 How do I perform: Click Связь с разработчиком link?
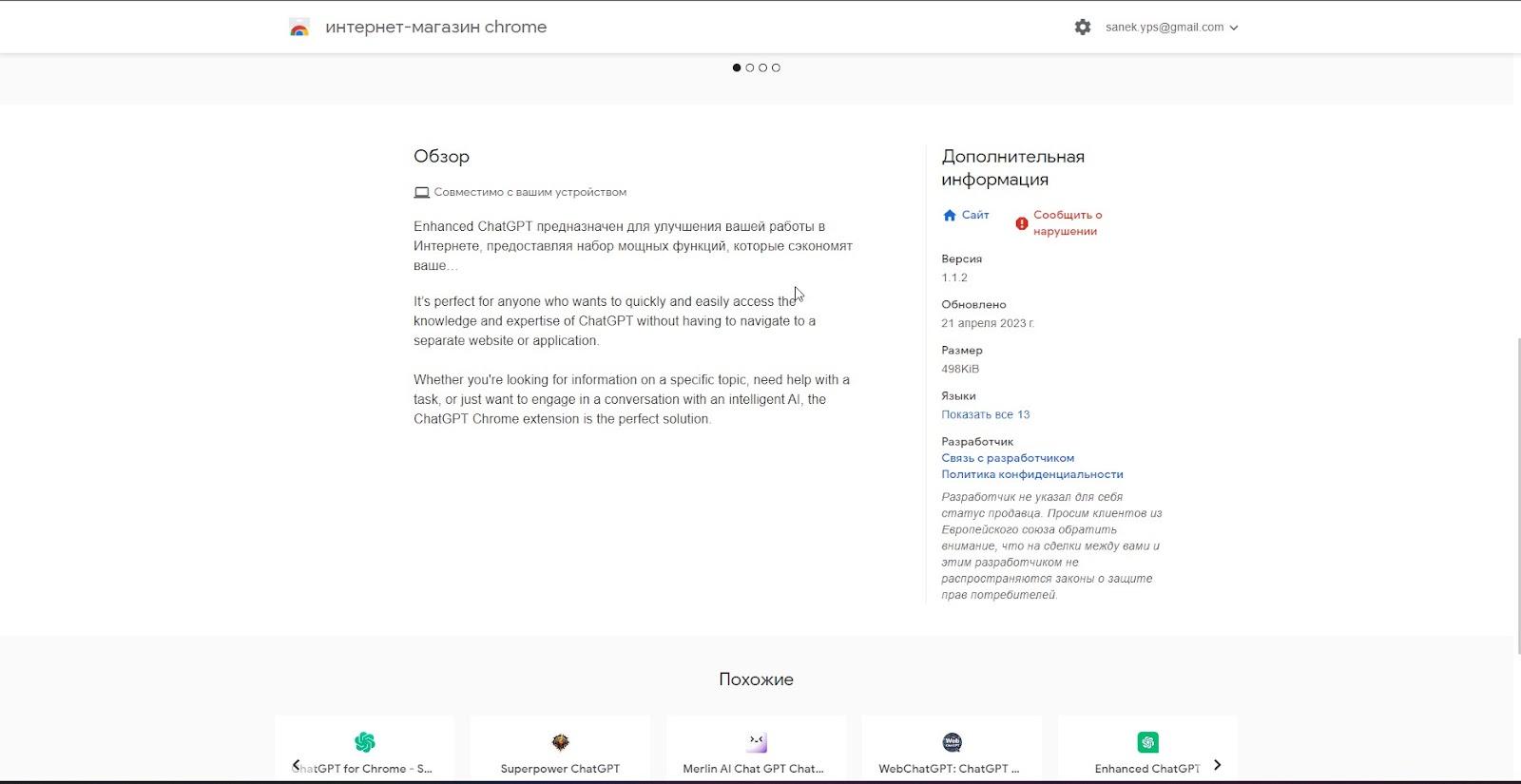tap(1008, 458)
